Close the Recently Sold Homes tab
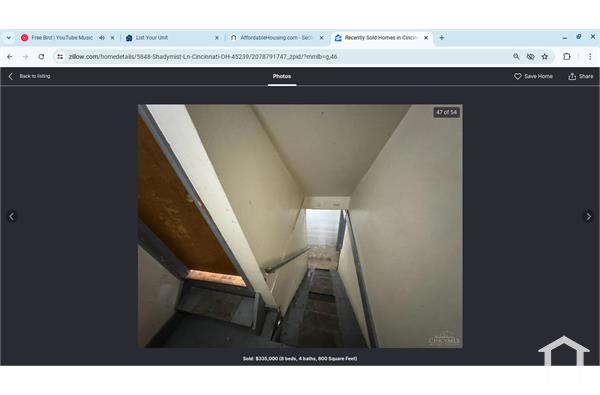Viewport: 600px width, 395px height. click(426, 38)
